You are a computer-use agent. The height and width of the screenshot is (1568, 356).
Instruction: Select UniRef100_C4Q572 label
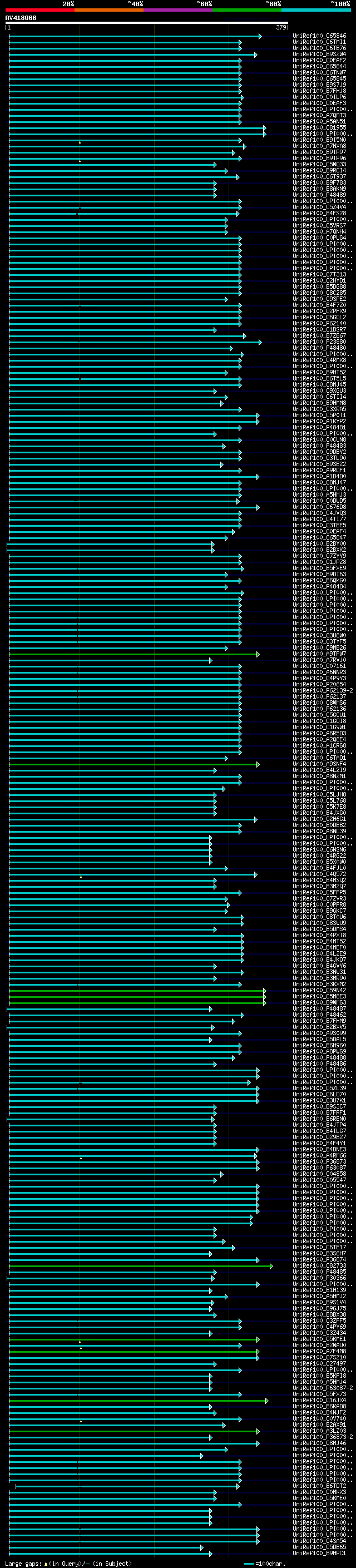coord(319,874)
